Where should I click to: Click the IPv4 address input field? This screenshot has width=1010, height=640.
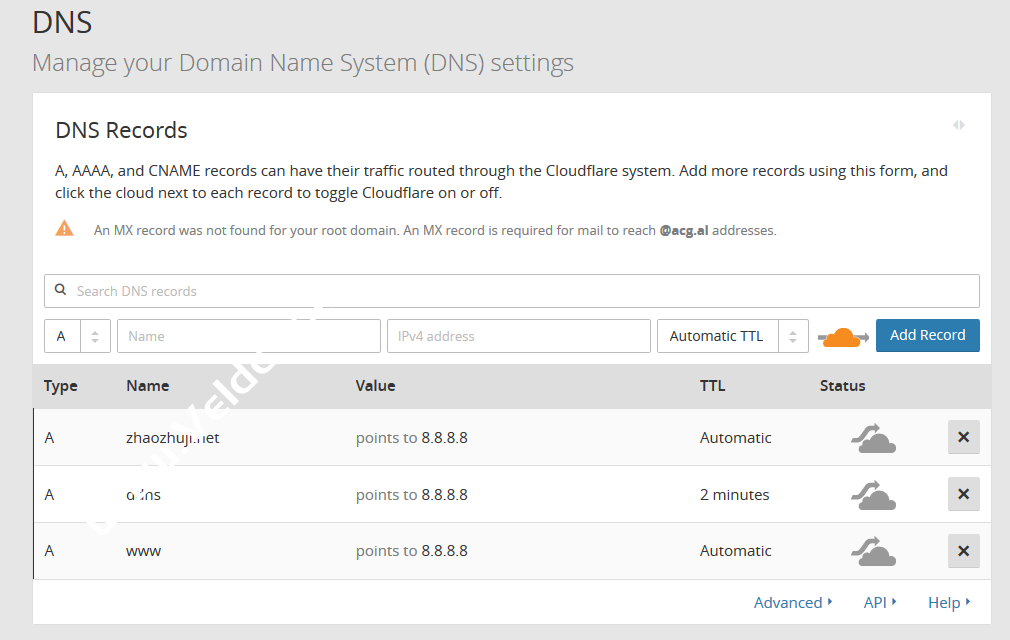(x=518, y=336)
